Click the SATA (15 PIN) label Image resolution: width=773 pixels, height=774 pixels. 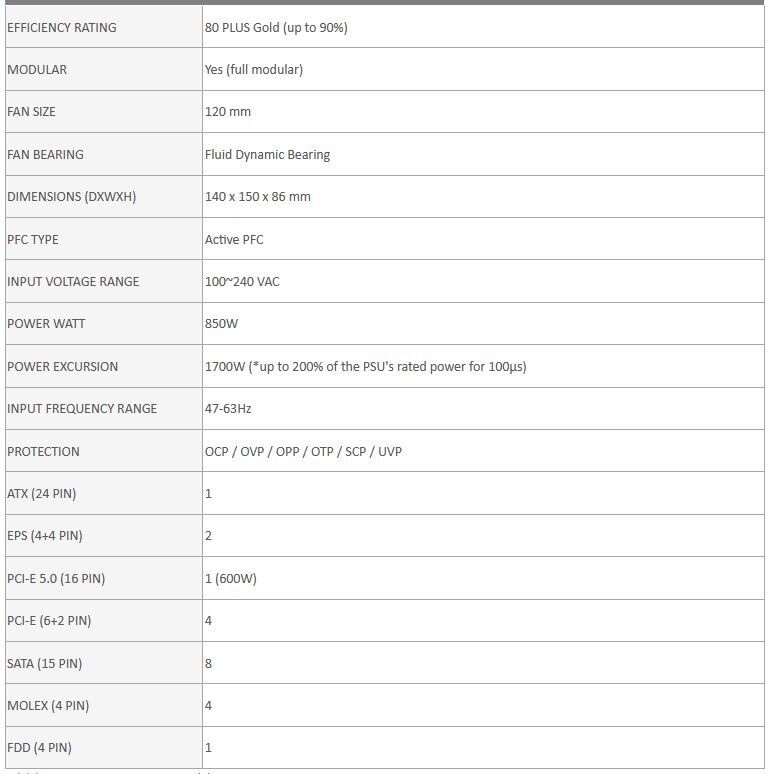[x=45, y=664]
